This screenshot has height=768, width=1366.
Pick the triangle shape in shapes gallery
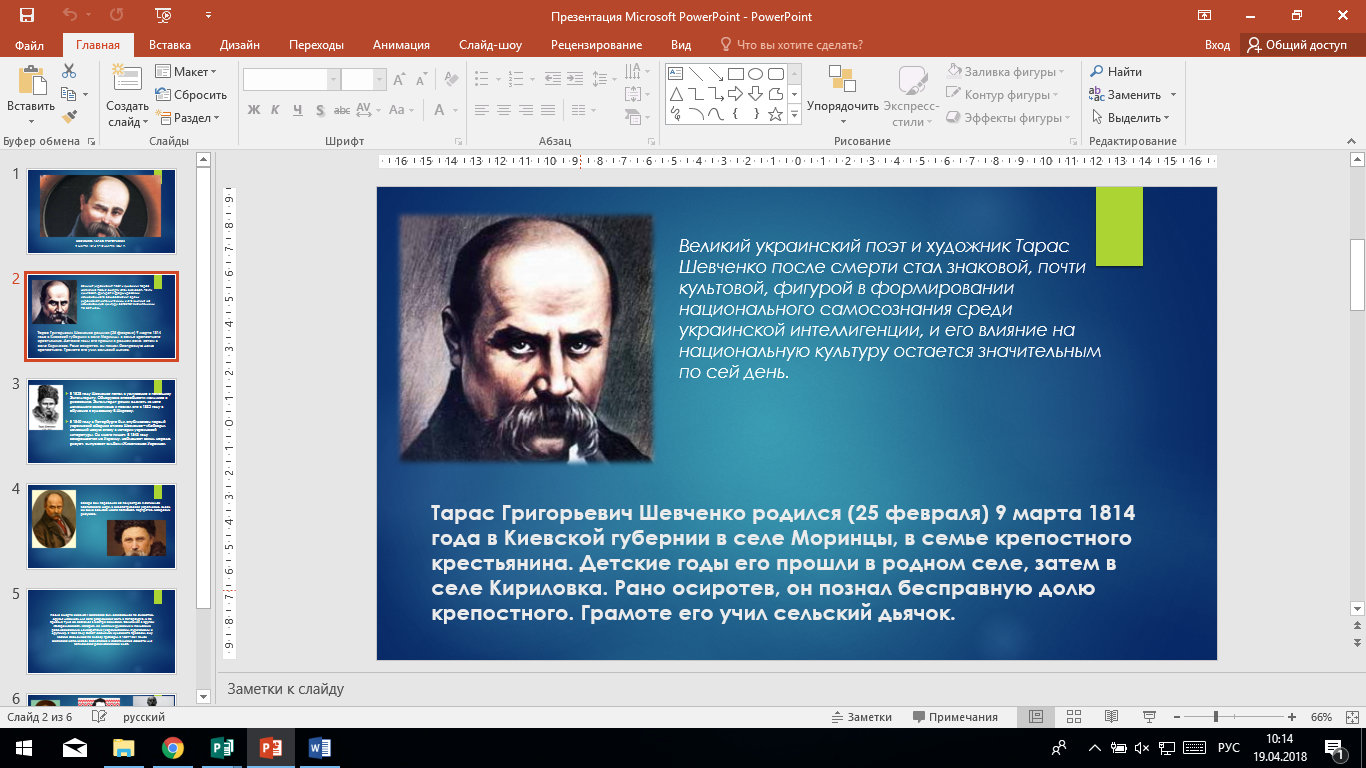[675, 94]
